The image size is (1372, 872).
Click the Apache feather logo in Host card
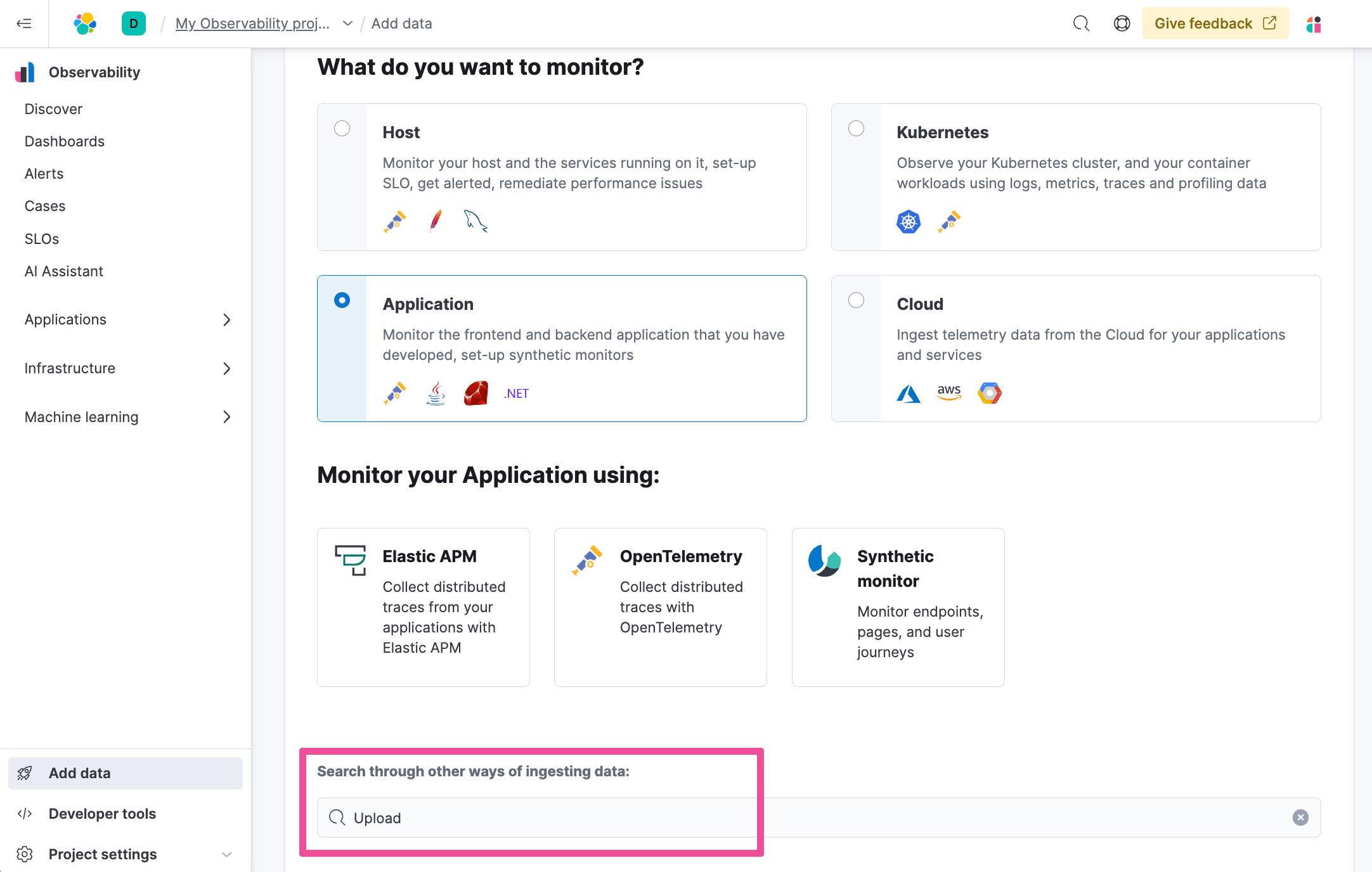point(436,222)
